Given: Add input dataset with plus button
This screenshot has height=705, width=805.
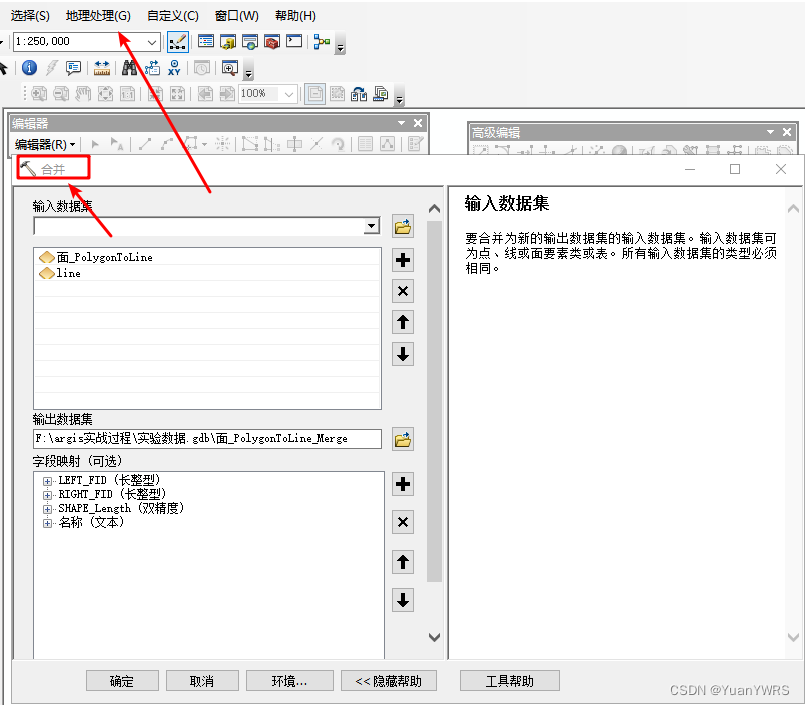Looking at the screenshot, I should tap(403, 260).
